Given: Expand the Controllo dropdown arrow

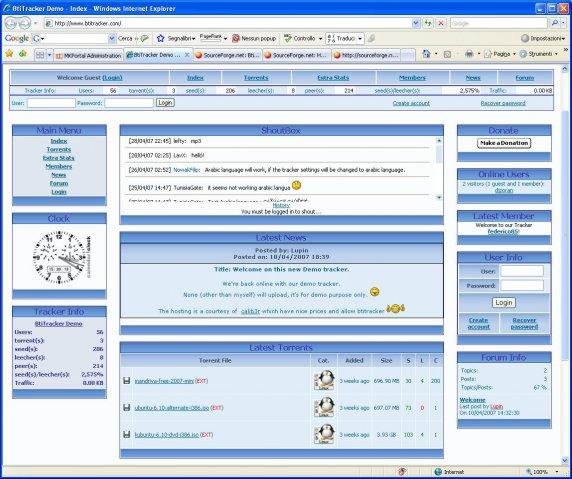Looking at the screenshot, I should 320,39.
